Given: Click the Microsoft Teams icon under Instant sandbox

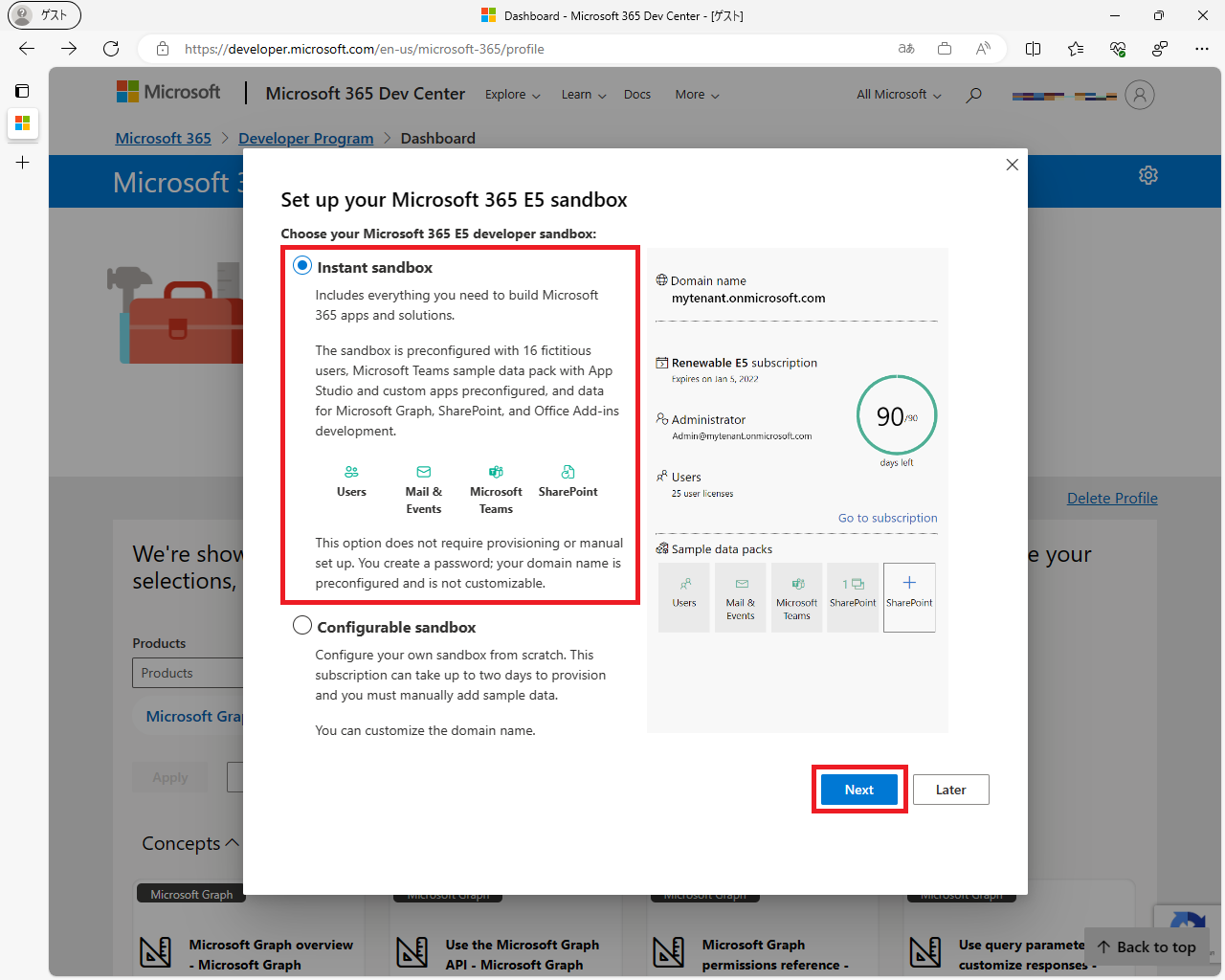Looking at the screenshot, I should click(x=496, y=472).
